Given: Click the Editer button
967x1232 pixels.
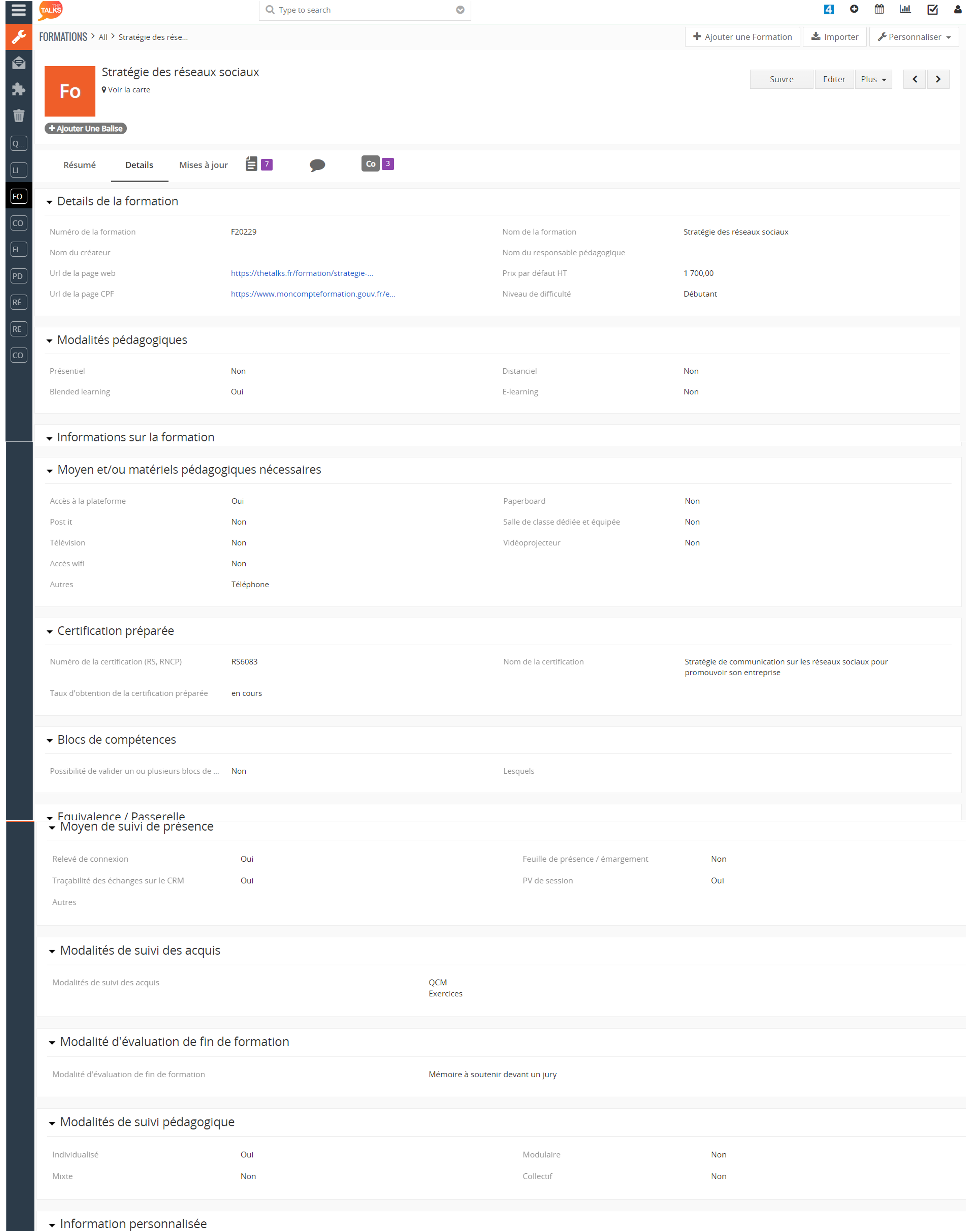Looking at the screenshot, I should [834, 79].
